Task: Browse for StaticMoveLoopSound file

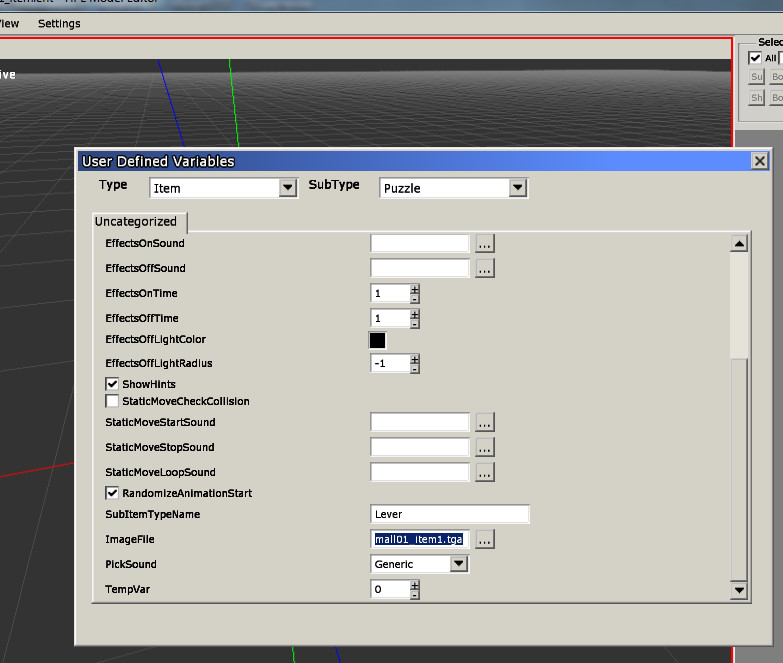Action: coord(485,472)
